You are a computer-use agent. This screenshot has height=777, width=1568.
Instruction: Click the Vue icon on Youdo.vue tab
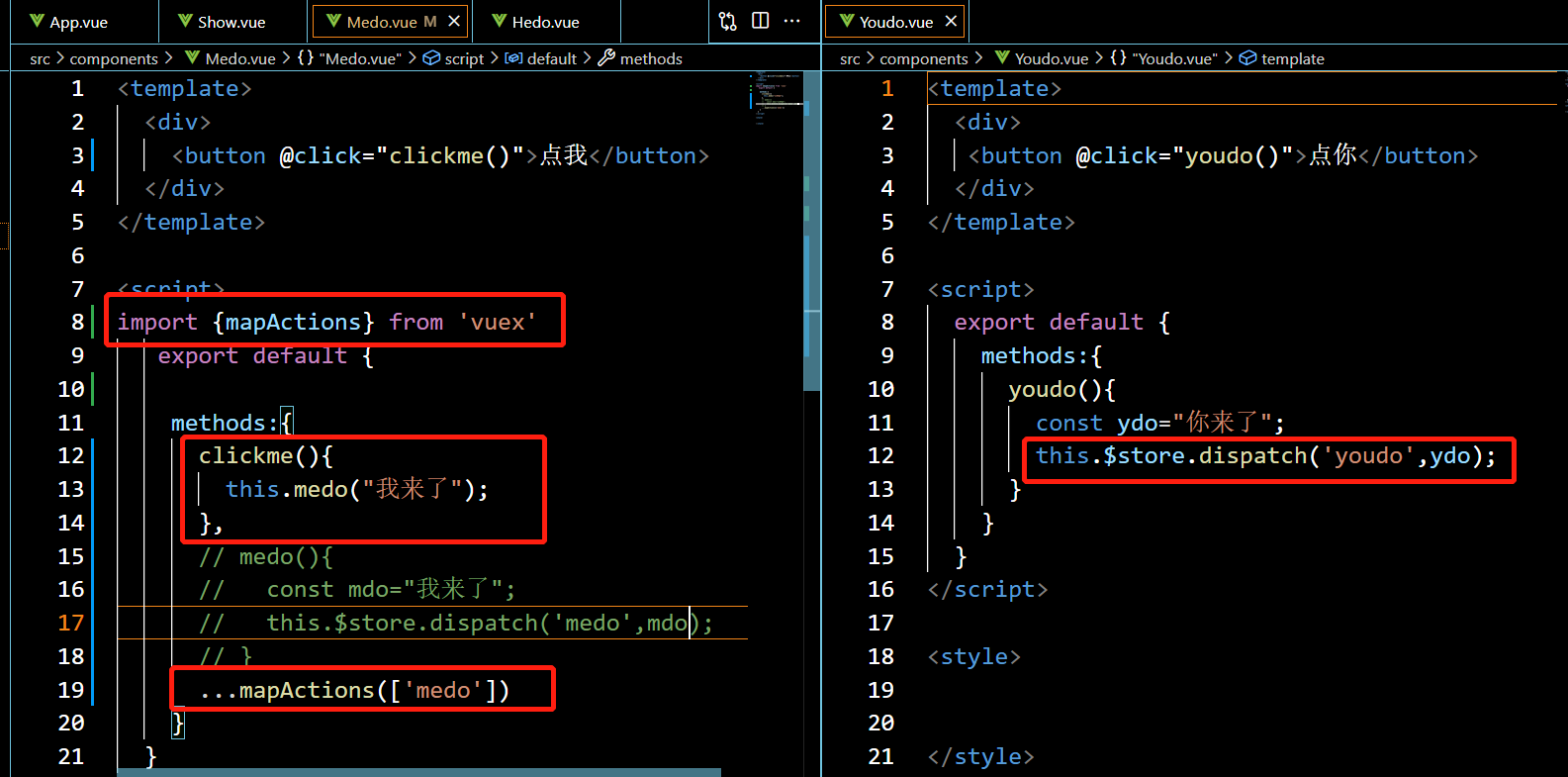click(846, 21)
